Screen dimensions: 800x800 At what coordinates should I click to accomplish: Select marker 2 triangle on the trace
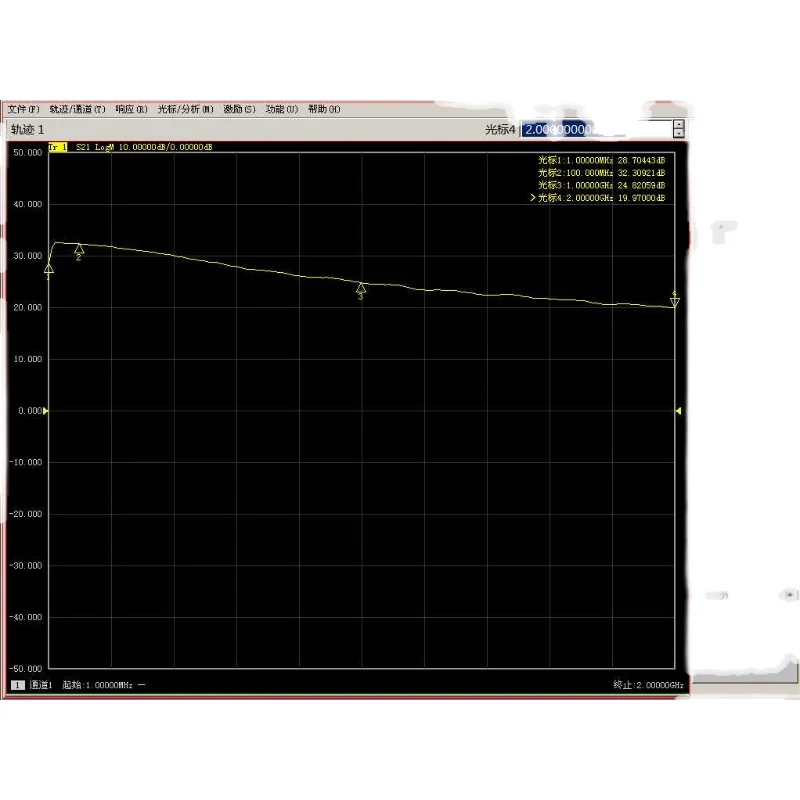79,250
